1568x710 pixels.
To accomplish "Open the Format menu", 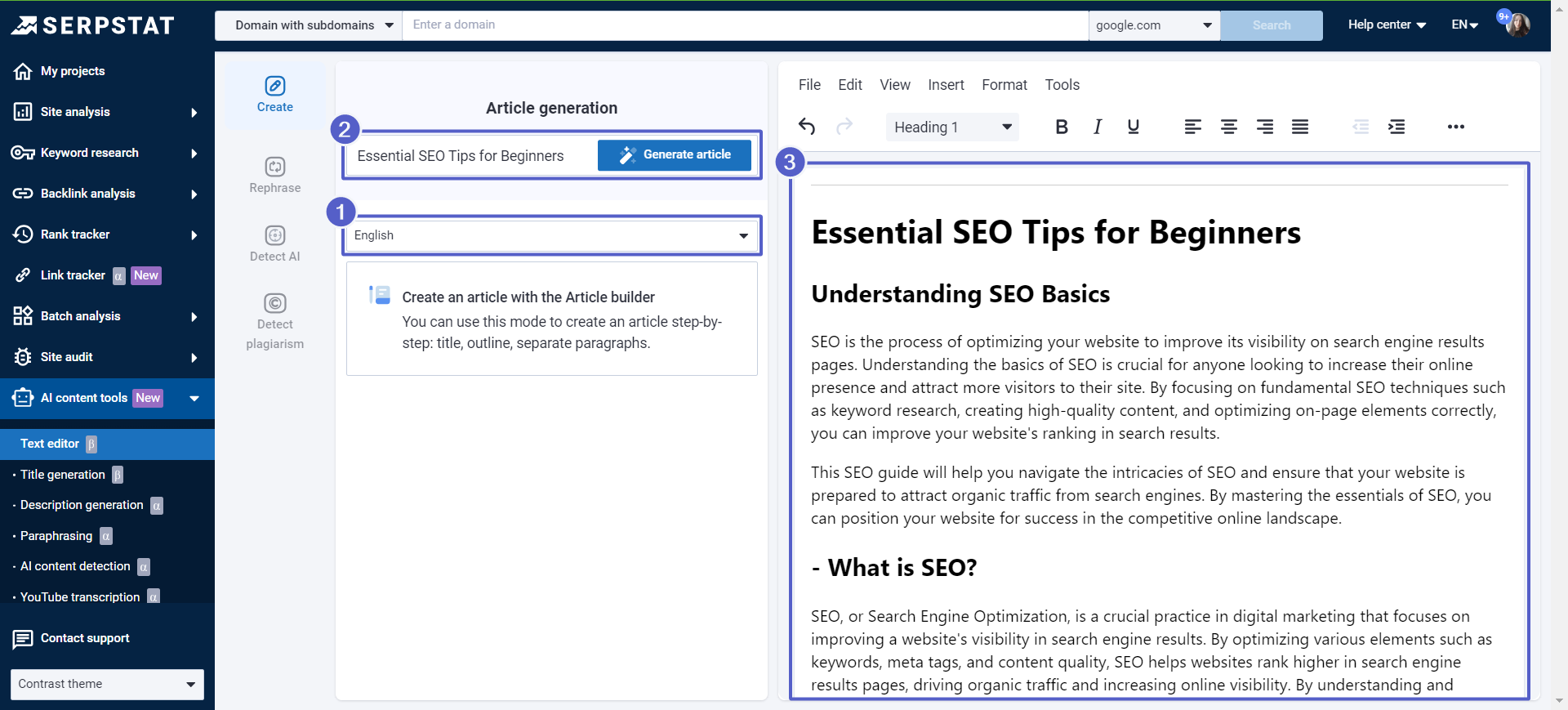I will pyautogui.click(x=1004, y=85).
